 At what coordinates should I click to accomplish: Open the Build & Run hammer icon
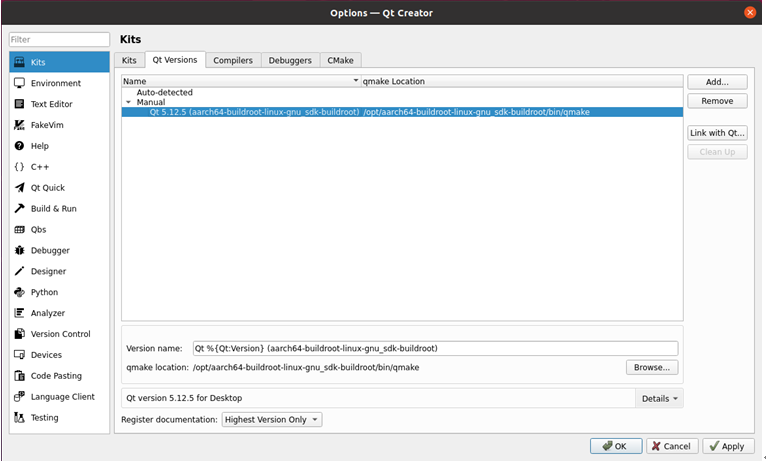[x=20, y=209]
